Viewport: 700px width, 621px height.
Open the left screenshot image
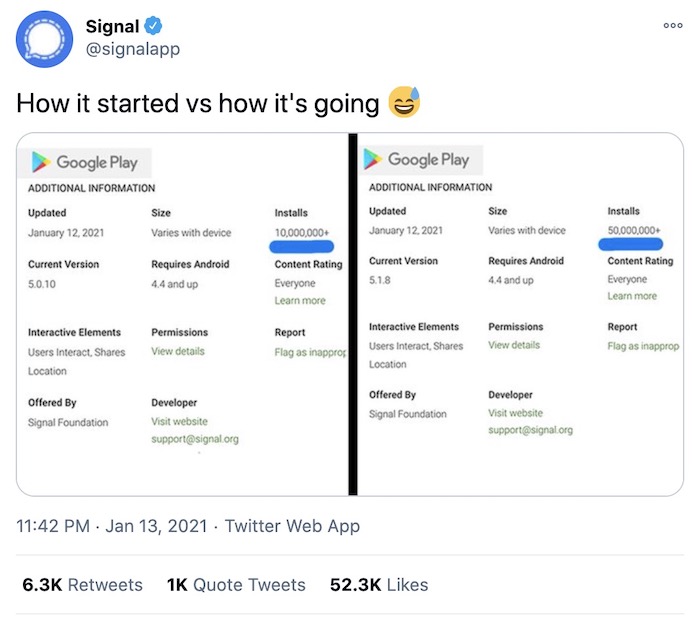tap(183, 314)
